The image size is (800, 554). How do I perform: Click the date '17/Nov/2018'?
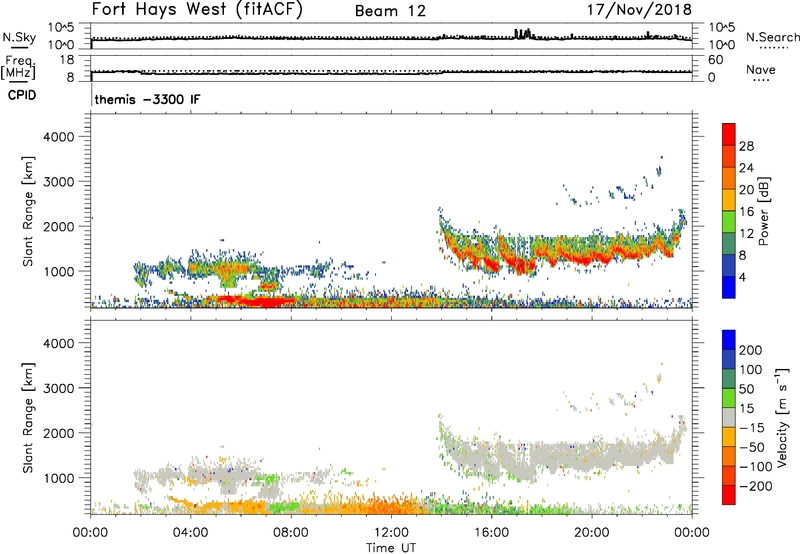pyautogui.click(x=639, y=9)
